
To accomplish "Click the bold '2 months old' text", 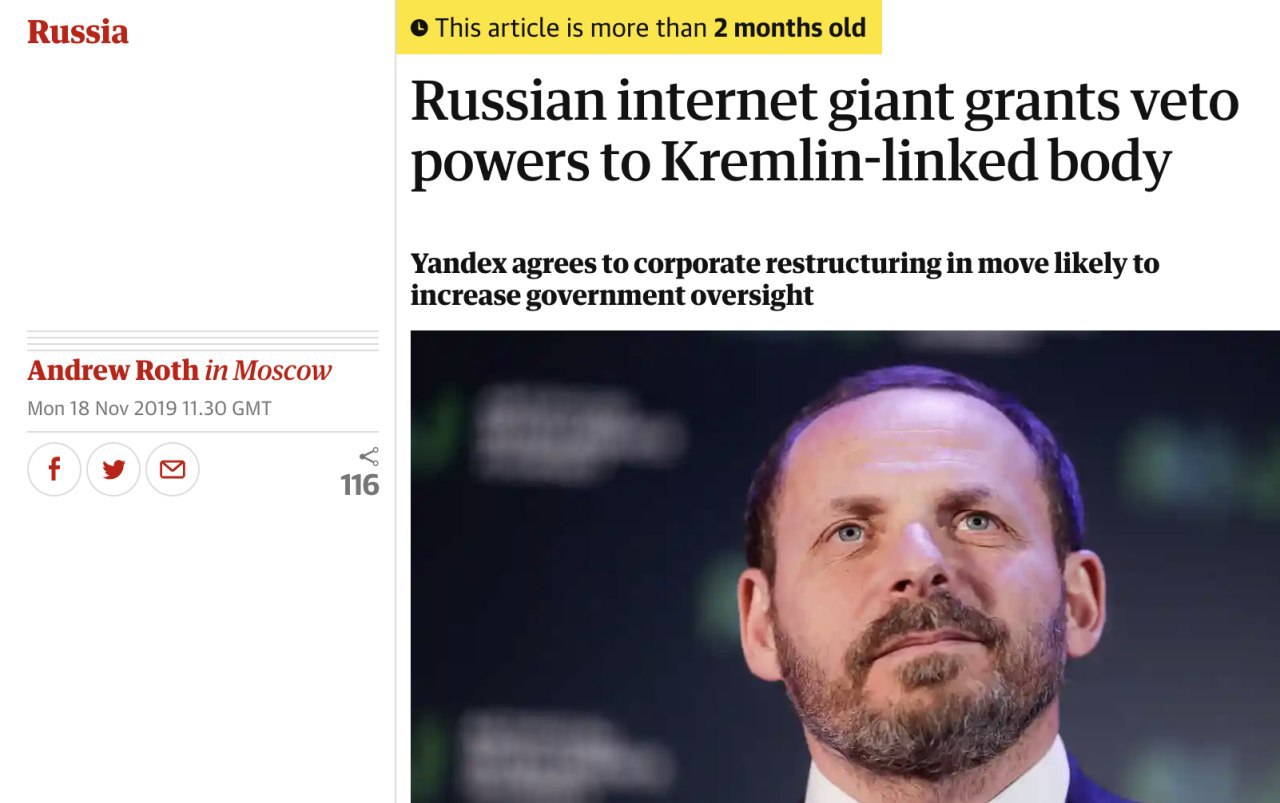I will point(789,28).
